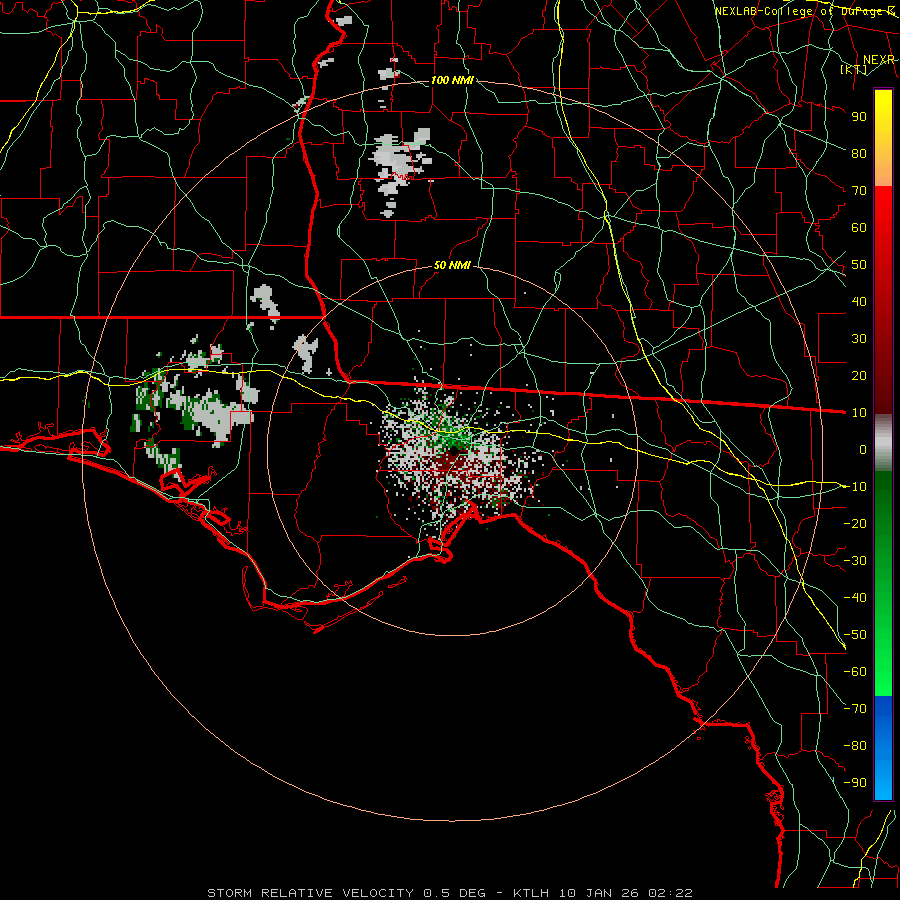The width and height of the screenshot is (900, 900).
Task: Click the -80 scale label
Action: (x=855, y=746)
